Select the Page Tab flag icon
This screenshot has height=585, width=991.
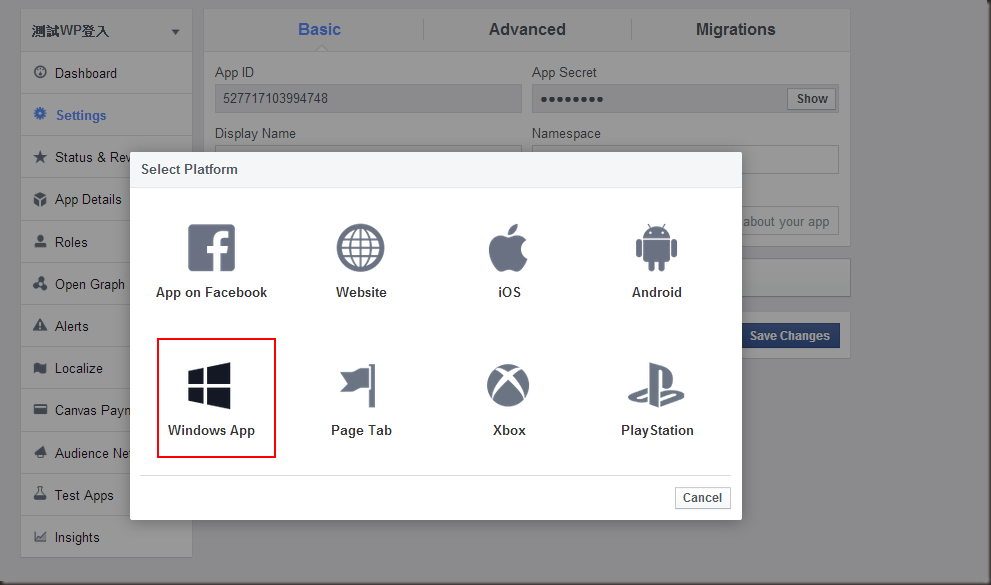(x=358, y=385)
